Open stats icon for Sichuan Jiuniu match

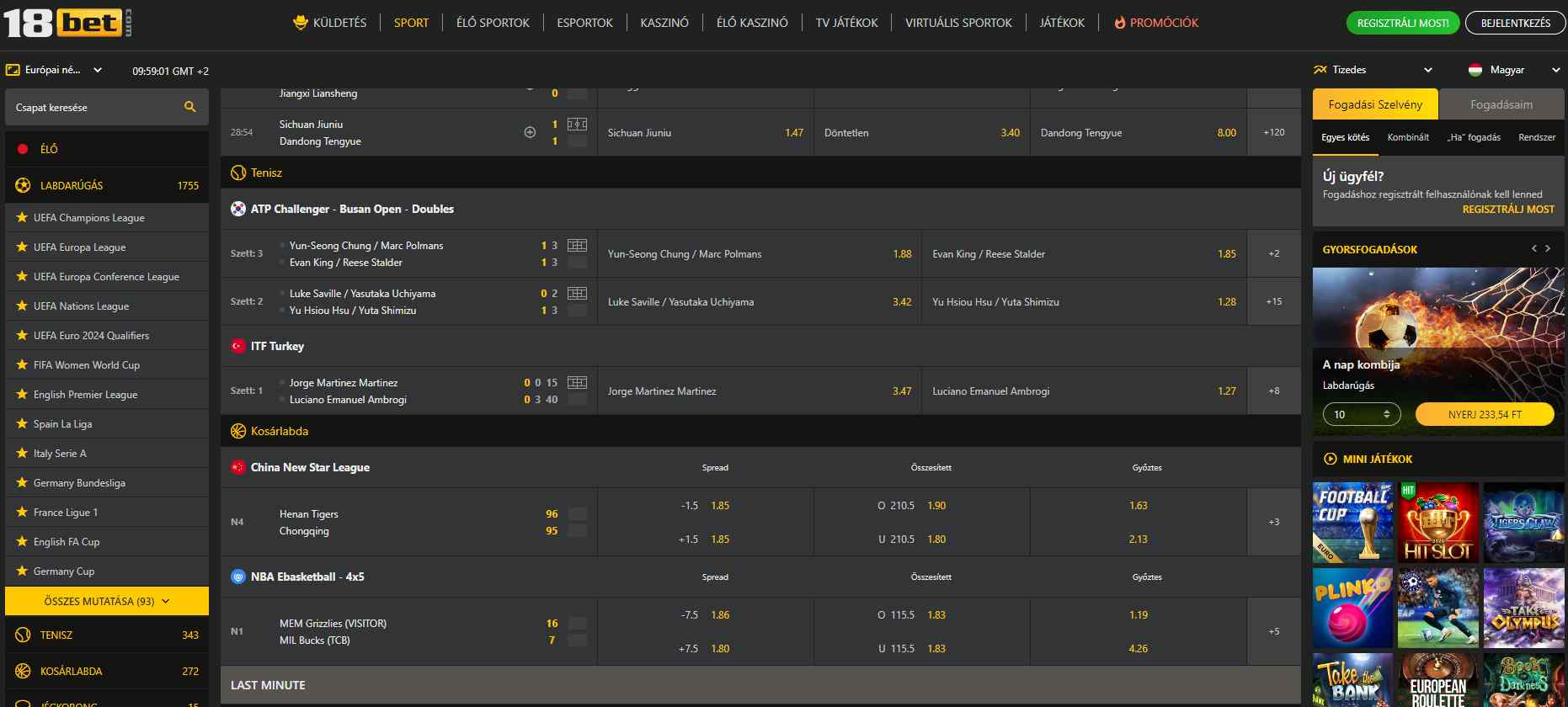577,125
